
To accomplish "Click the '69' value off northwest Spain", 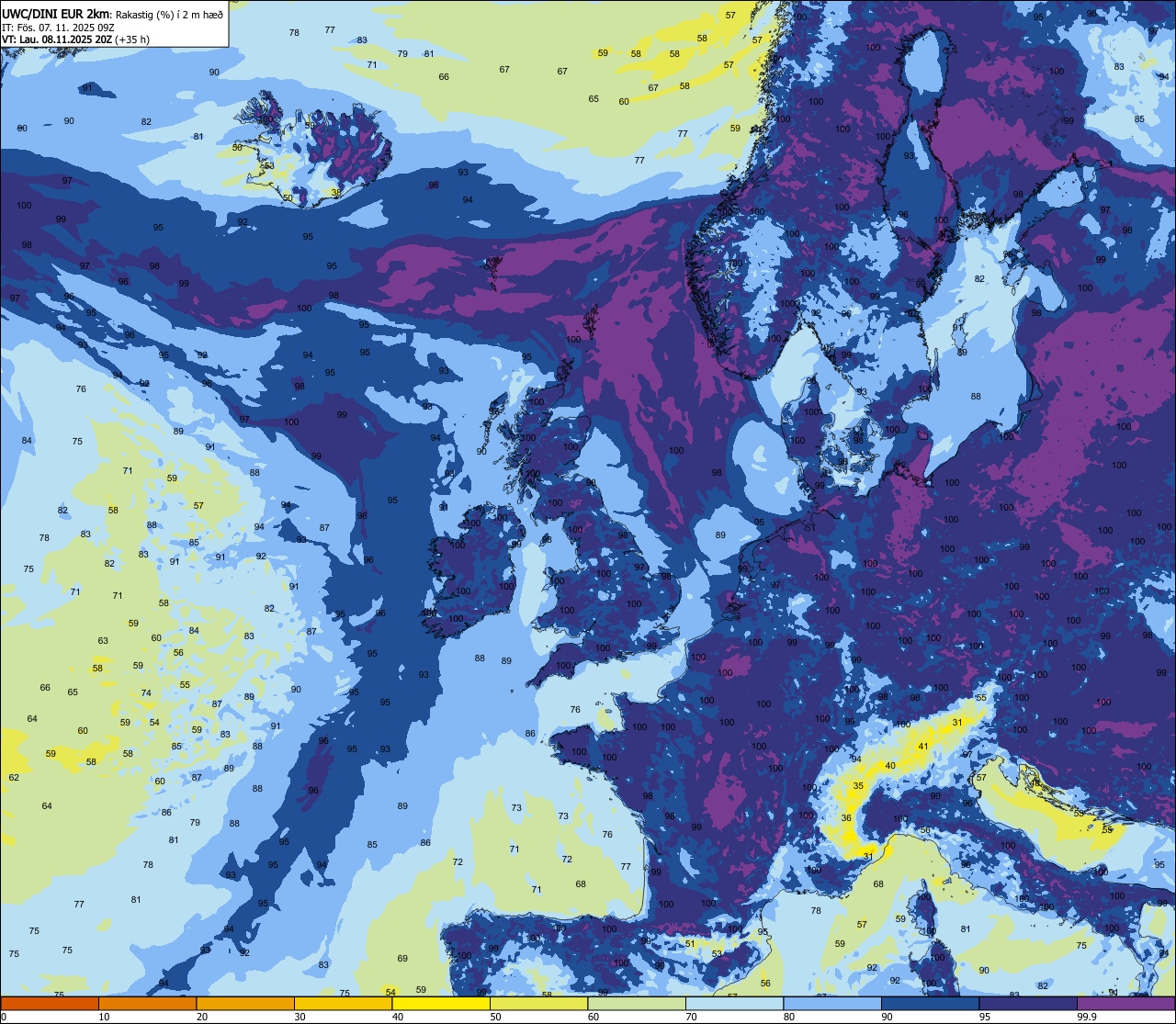I will pos(402,958).
